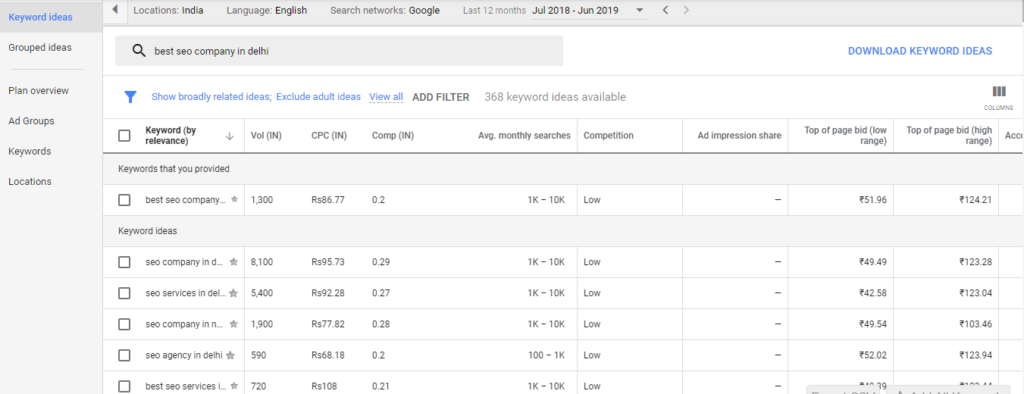The image size is (1024, 394).
Task: Star the 'seo agency in delhi' keyword
Action: [x=231, y=355]
